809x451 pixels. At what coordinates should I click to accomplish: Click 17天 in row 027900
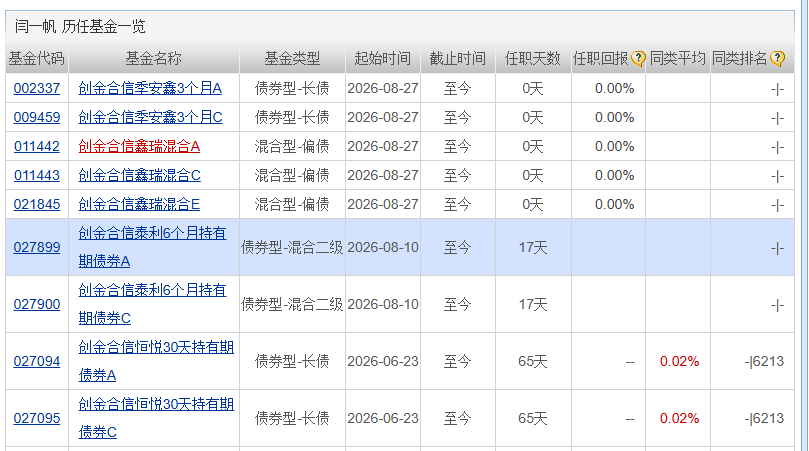(533, 304)
